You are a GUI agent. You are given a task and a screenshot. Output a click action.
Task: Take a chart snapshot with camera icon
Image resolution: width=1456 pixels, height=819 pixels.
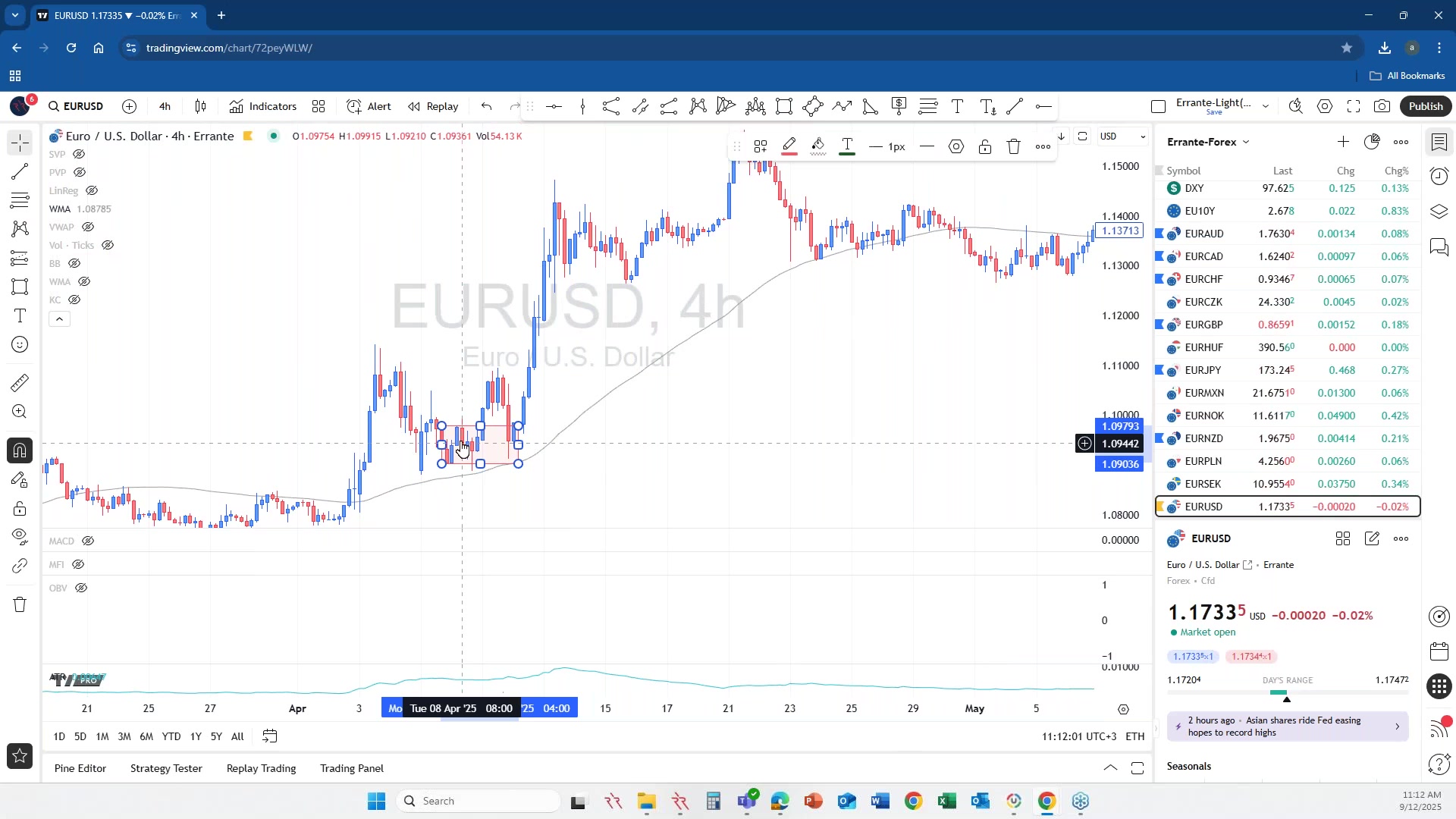(x=1382, y=106)
